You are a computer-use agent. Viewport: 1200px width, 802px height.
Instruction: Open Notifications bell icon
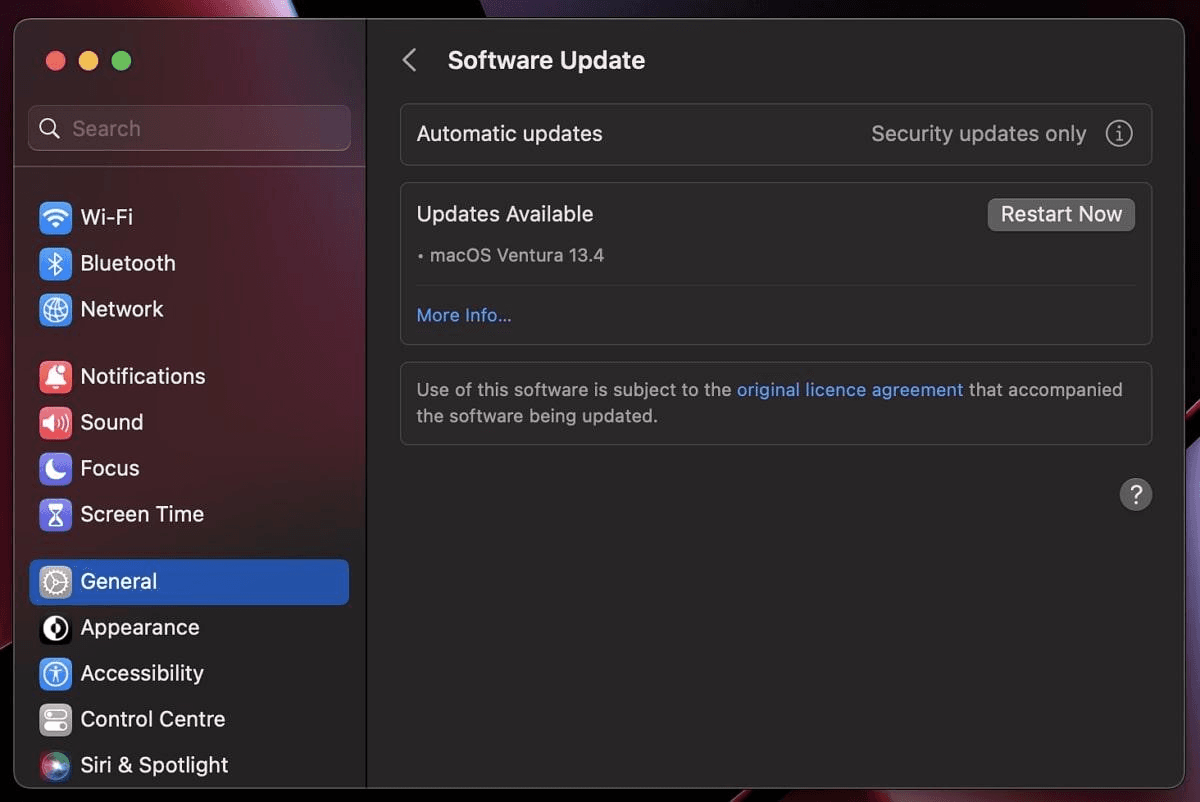[55, 376]
